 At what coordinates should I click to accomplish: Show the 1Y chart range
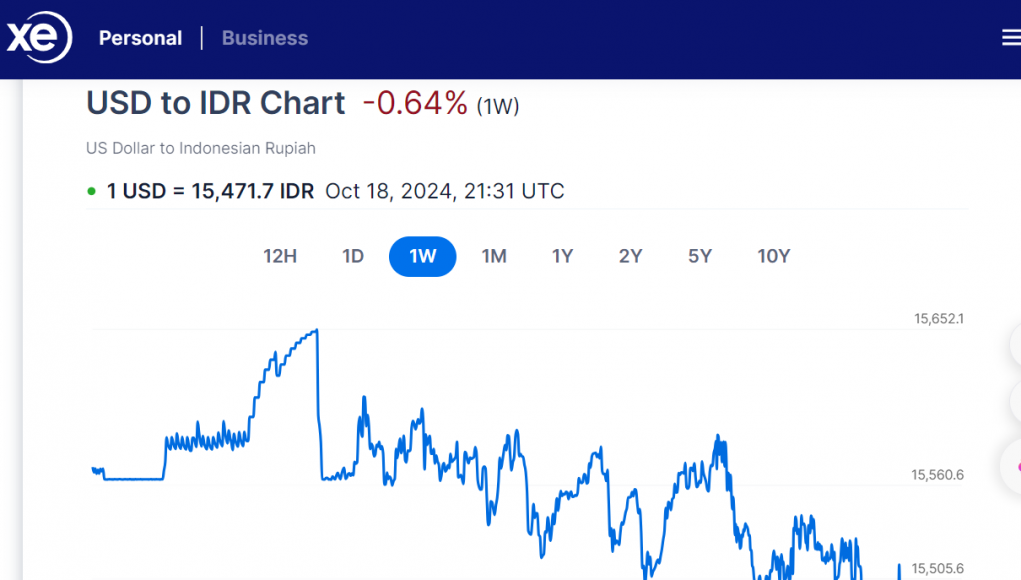562,256
